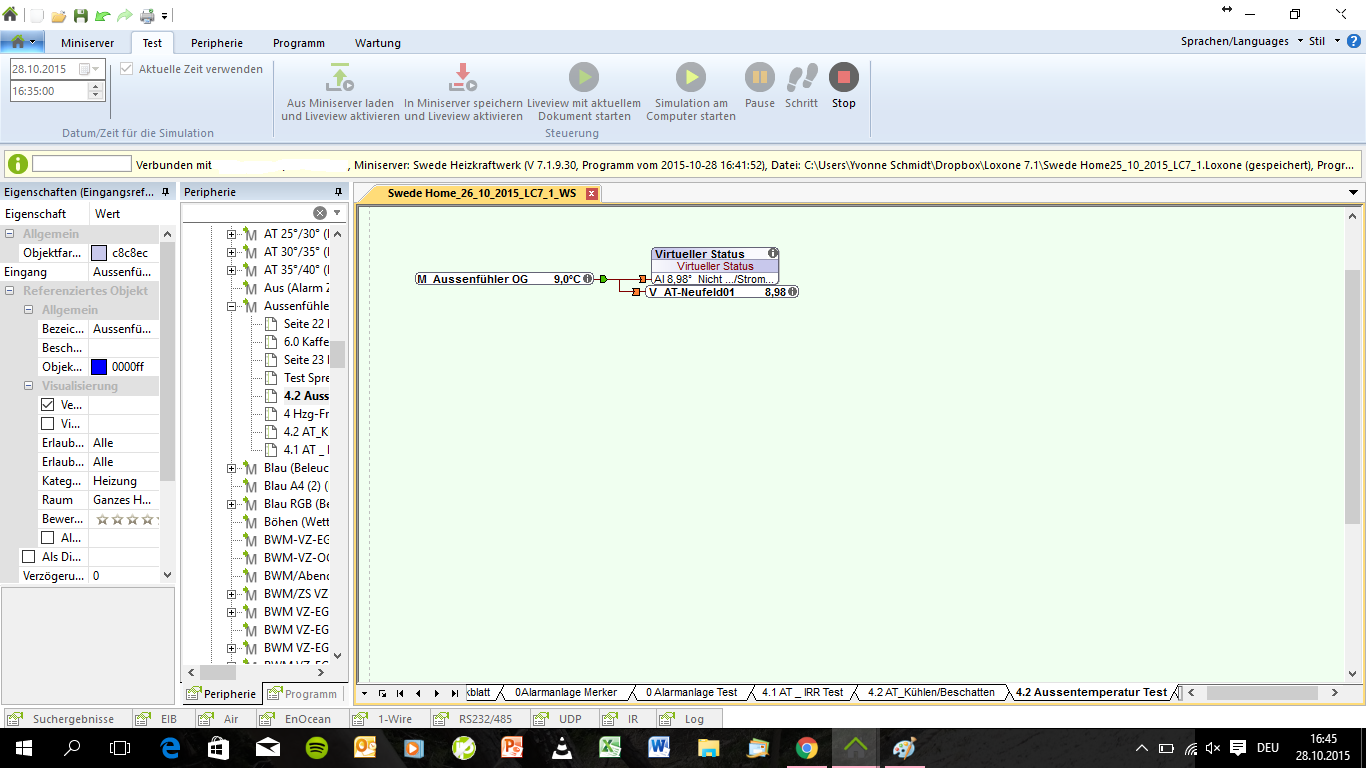The width and height of the screenshot is (1366, 768).
Task: Collapse the Referenziertes Objekt section
Action: click(10, 291)
